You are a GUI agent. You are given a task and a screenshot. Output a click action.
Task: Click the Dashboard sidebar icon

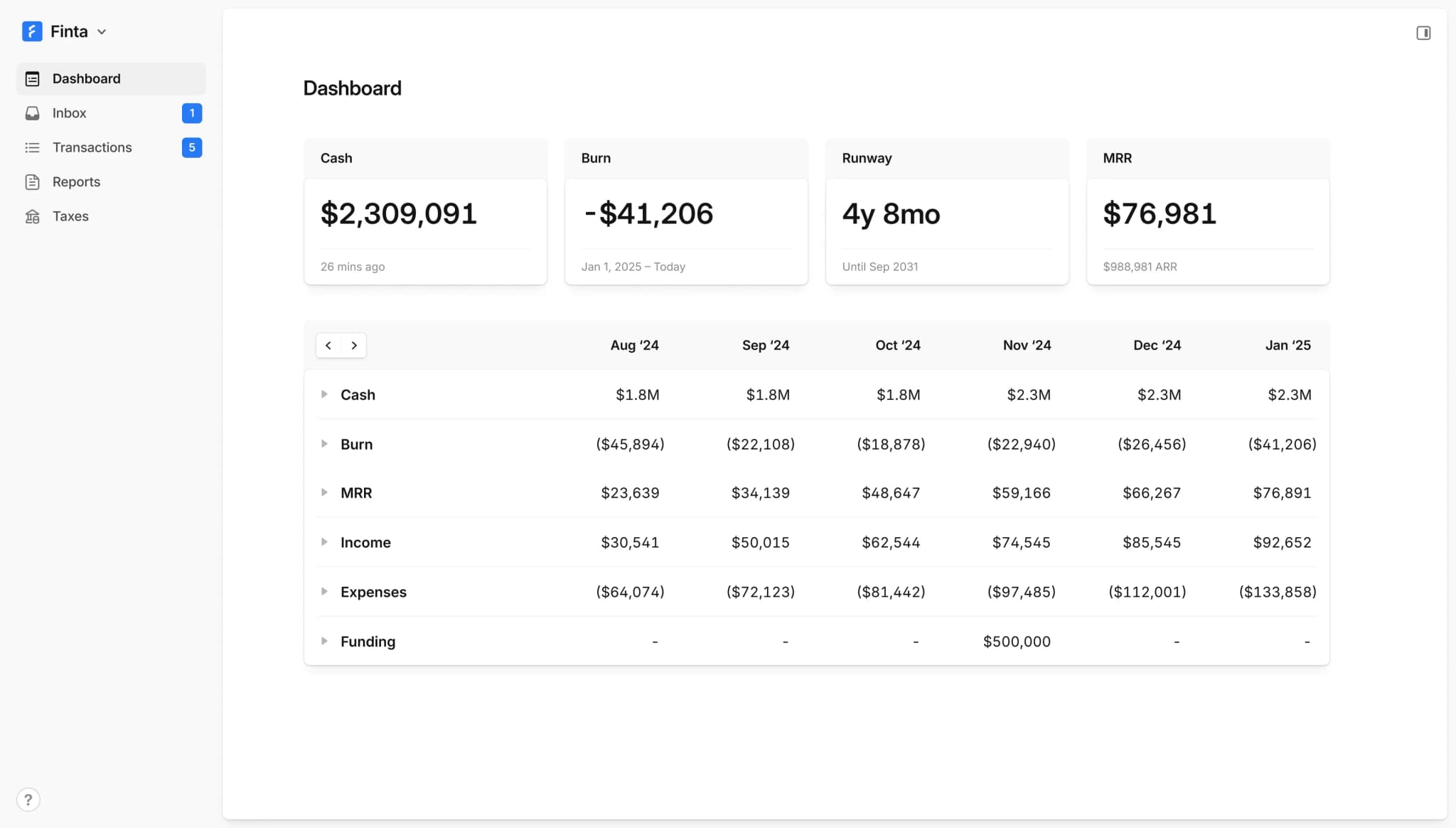32,79
